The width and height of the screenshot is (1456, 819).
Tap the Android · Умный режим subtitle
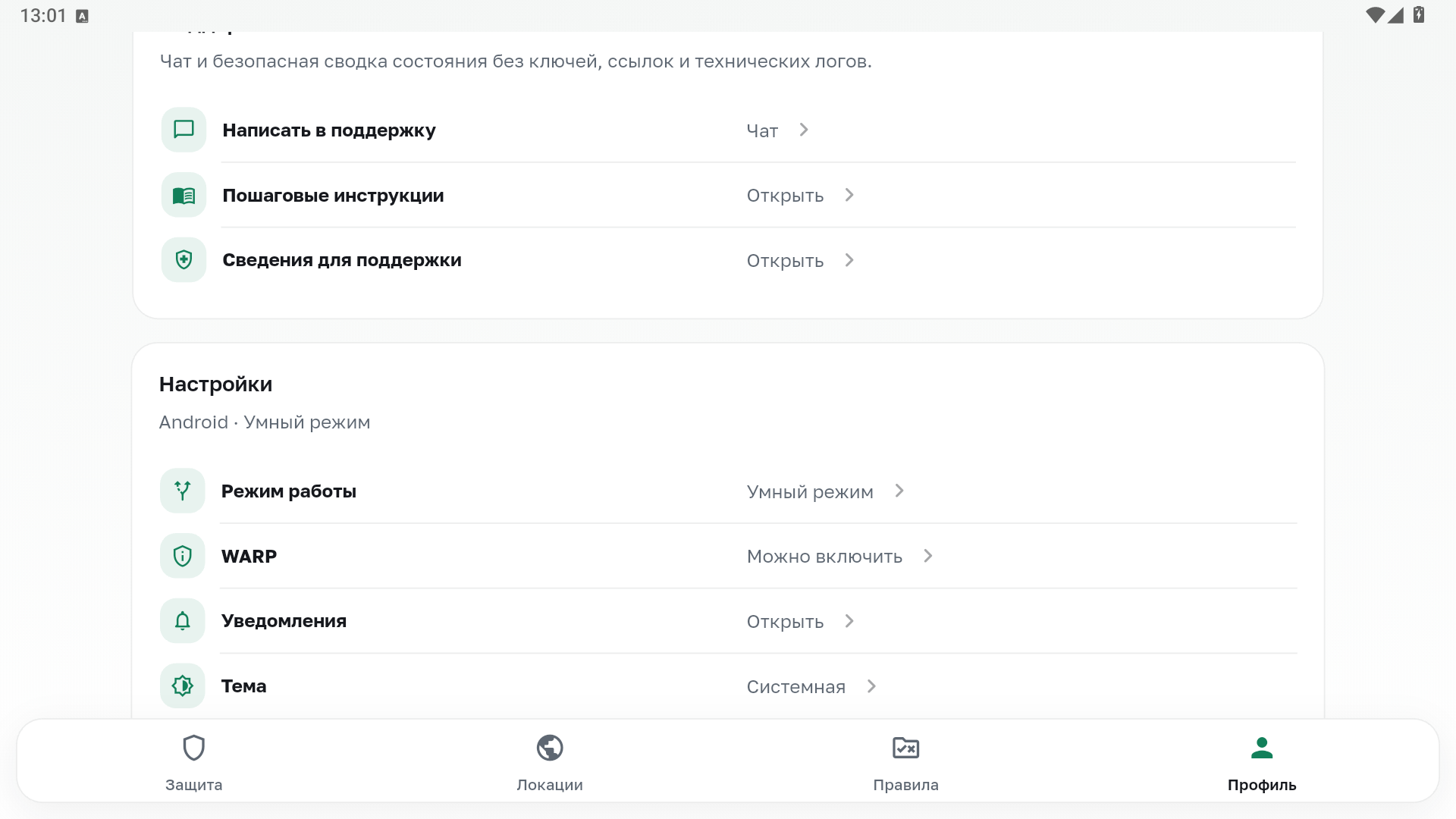(x=265, y=422)
